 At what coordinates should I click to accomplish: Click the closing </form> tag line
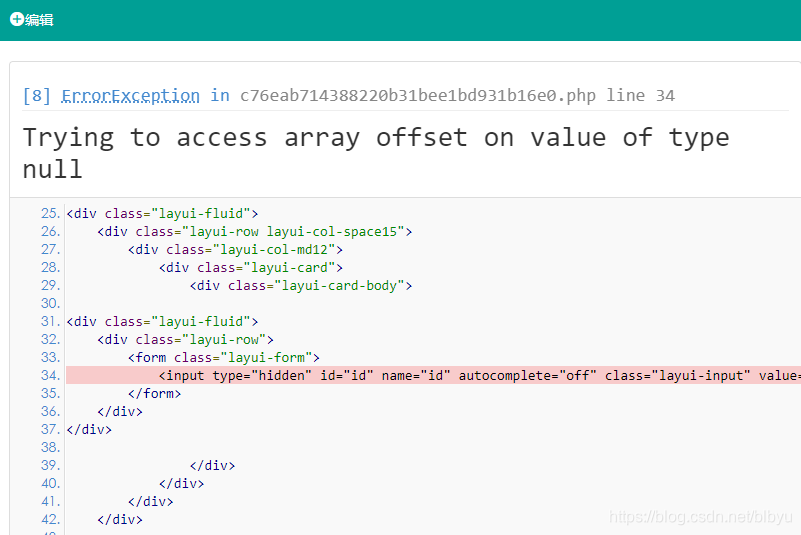154,393
